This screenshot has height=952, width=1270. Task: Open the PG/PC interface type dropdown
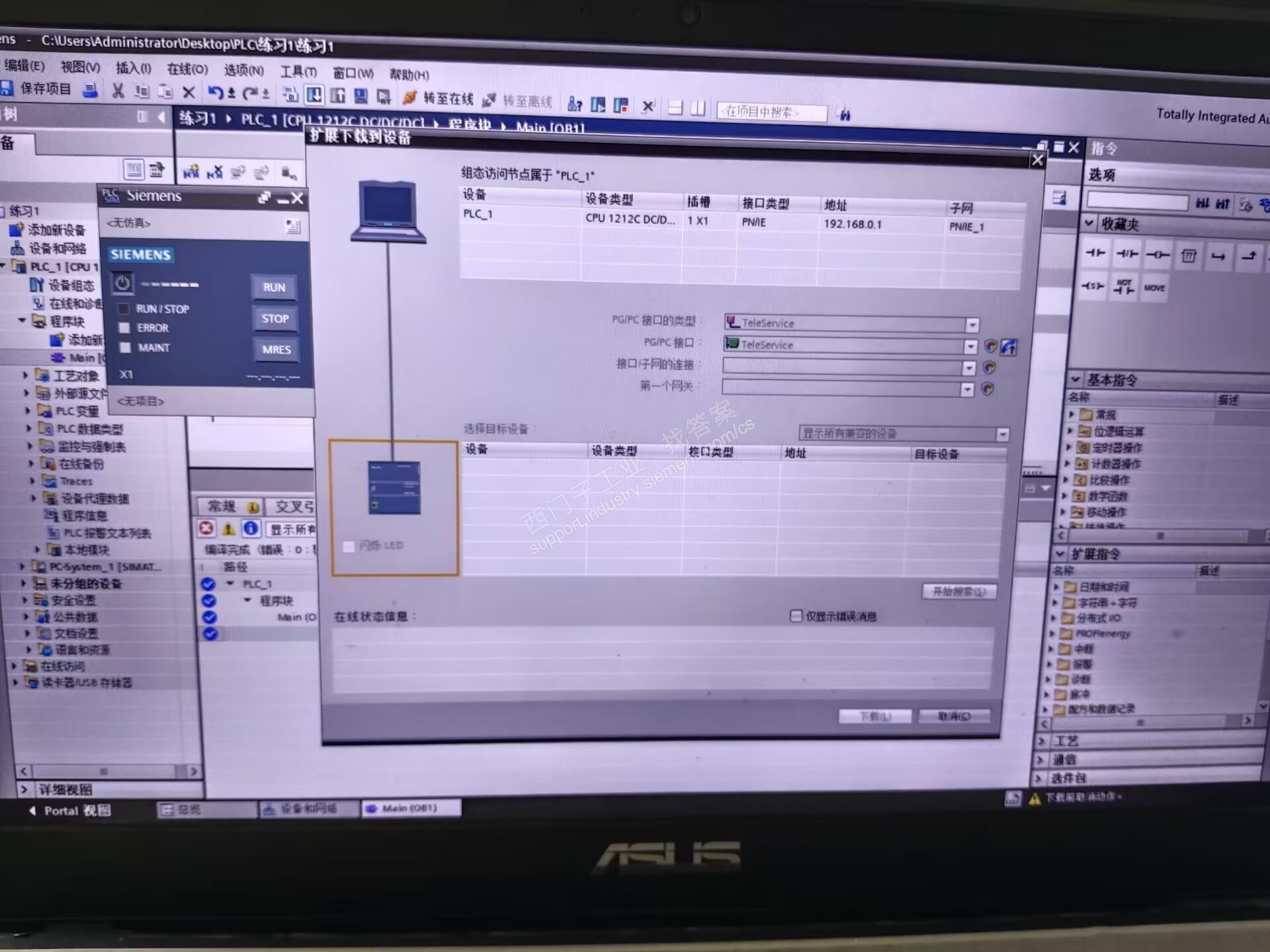click(x=972, y=325)
